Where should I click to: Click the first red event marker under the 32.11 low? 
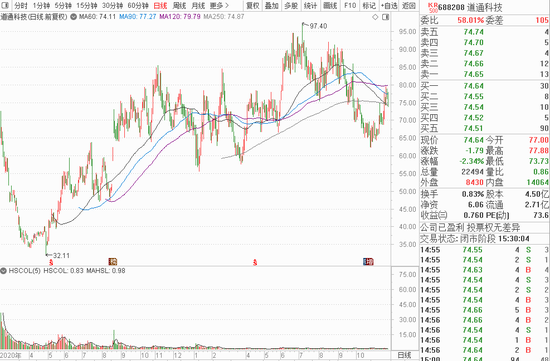point(51,262)
